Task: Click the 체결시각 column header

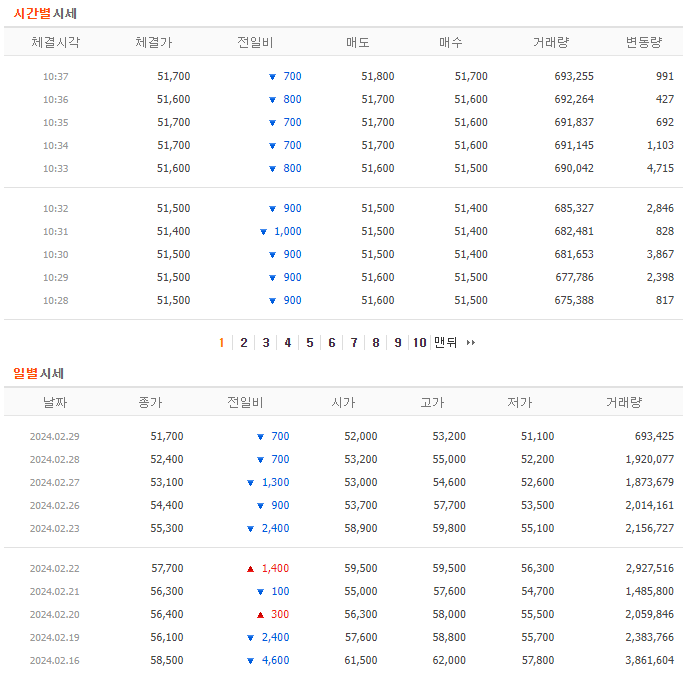Action: click(x=55, y=42)
